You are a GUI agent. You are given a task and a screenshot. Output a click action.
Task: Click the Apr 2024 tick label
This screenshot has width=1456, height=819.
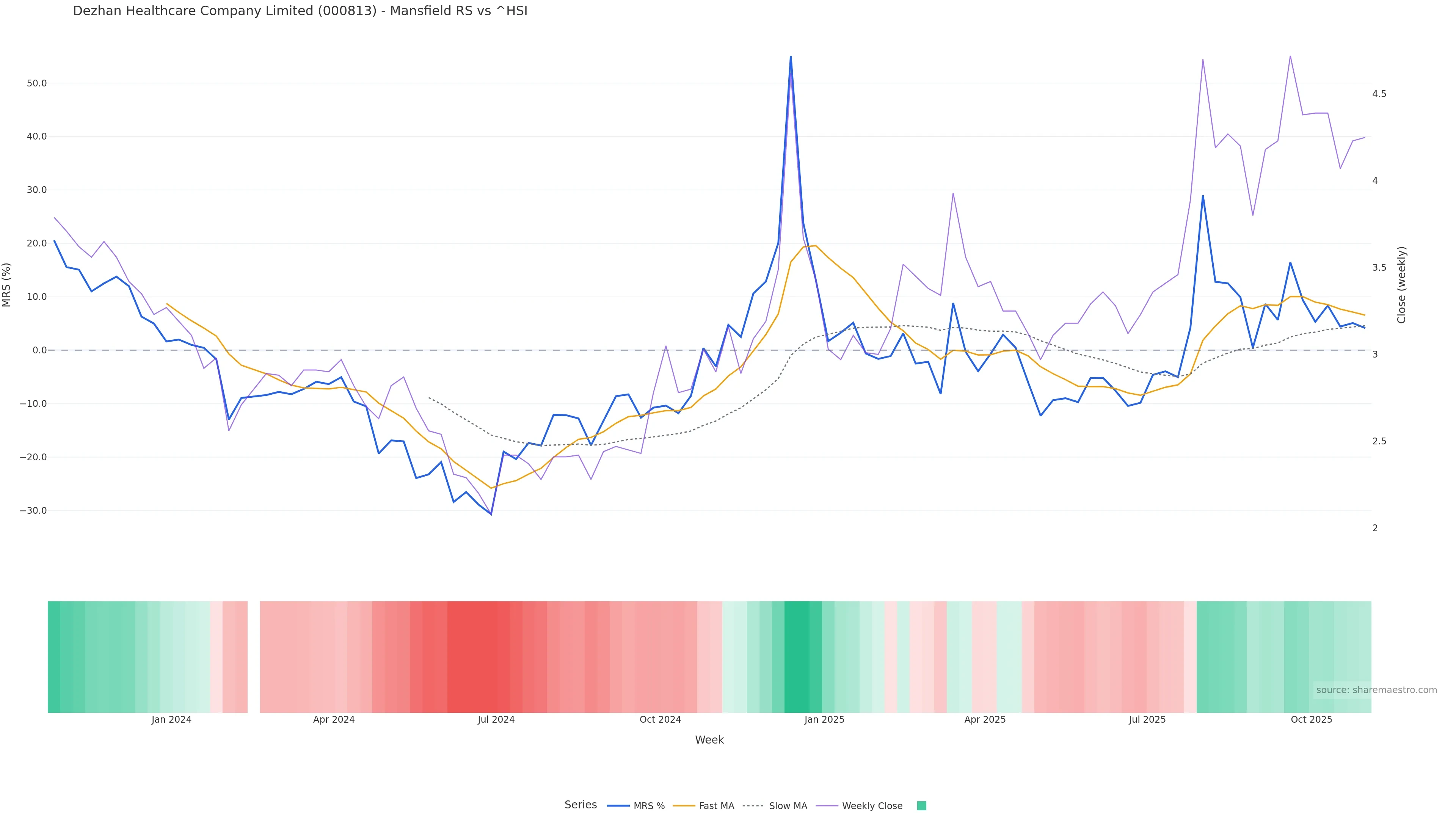[334, 720]
